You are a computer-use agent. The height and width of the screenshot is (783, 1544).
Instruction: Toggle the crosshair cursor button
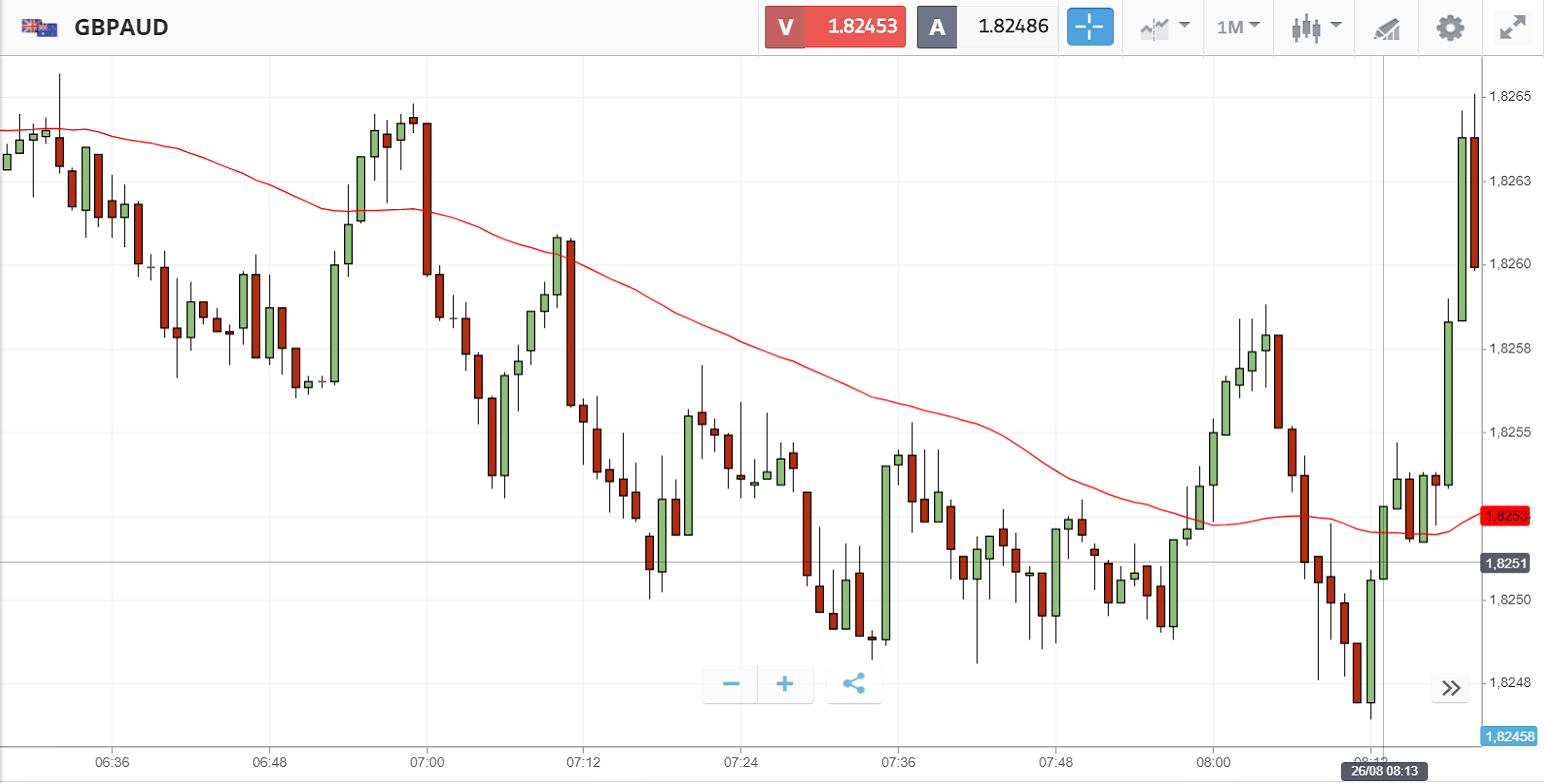click(x=1090, y=27)
